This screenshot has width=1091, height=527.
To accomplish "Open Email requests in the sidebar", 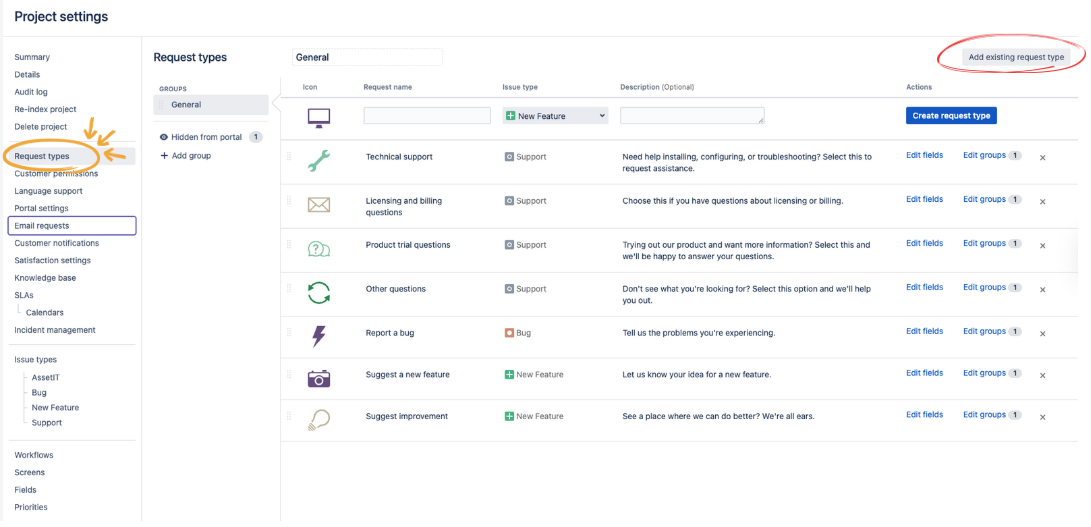I will (x=42, y=226).
